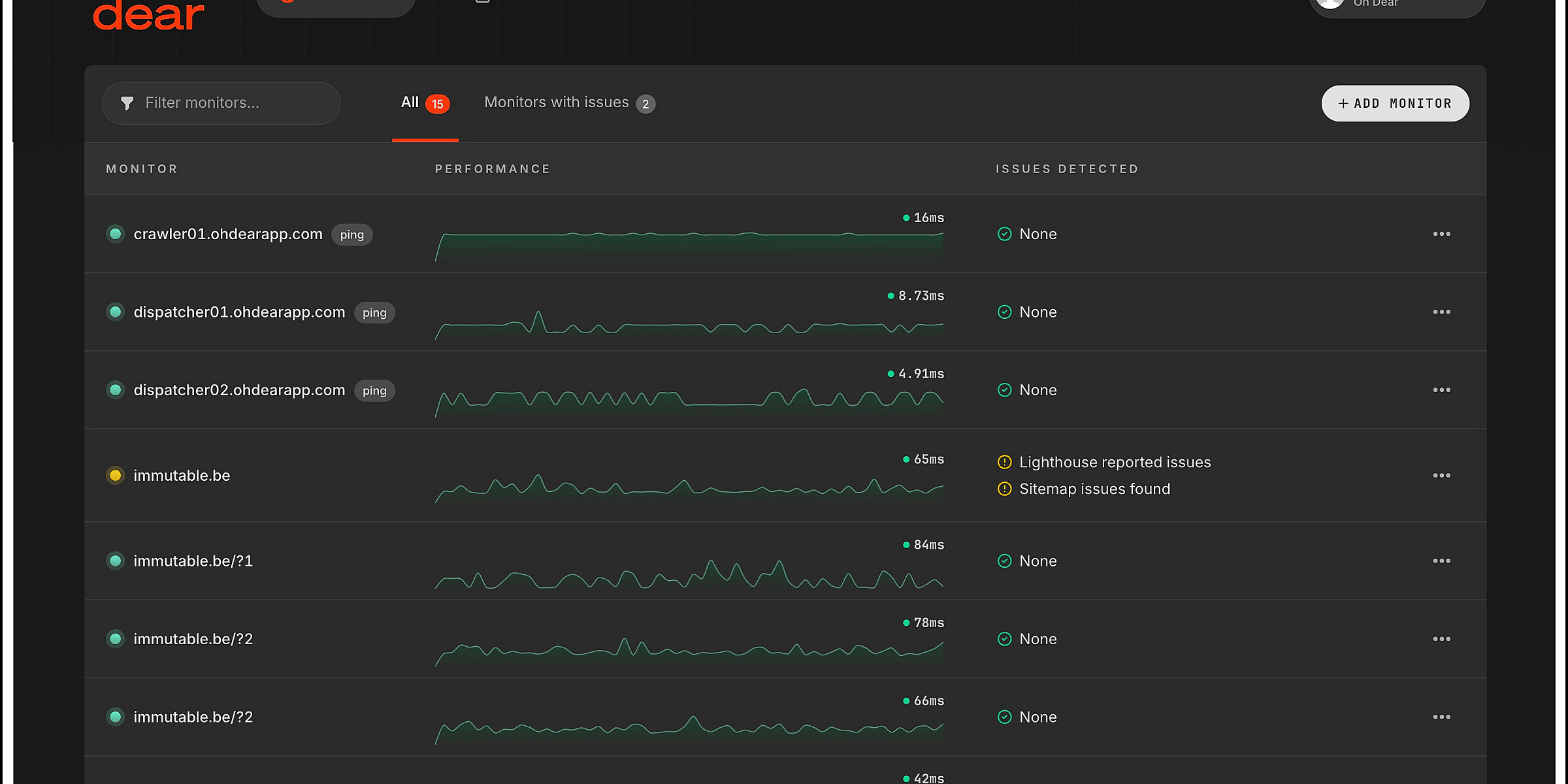Open the more options menu for dispatcher01.ohdearapp.com
The image size is (1568, 784).
1441,312
